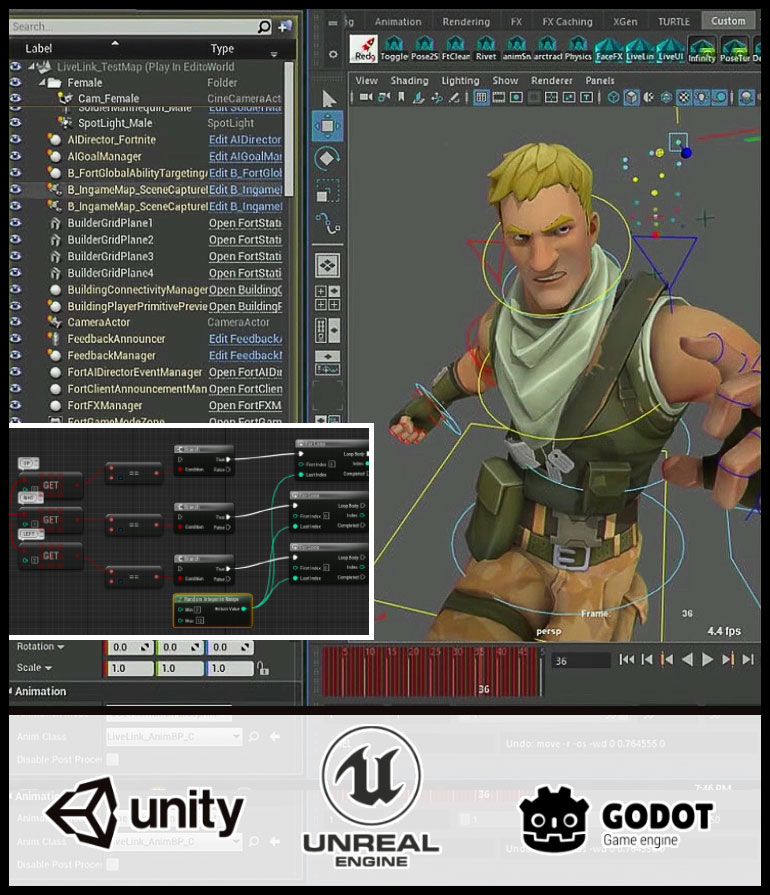Open the FaceFX shelf tool
Screen dimensions: 770x895
[608, 48]
